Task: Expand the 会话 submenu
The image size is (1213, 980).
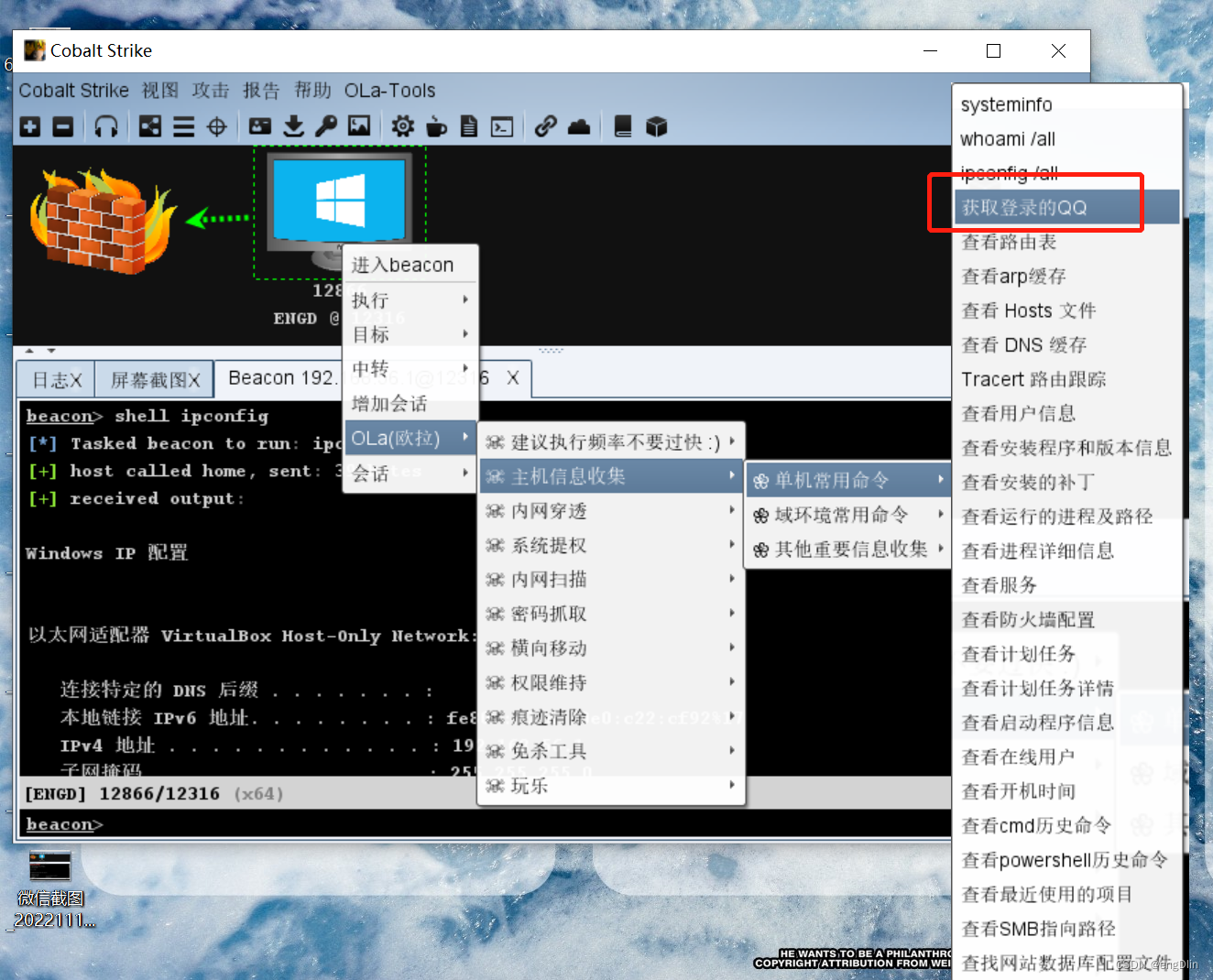Action: coord(410,474)
